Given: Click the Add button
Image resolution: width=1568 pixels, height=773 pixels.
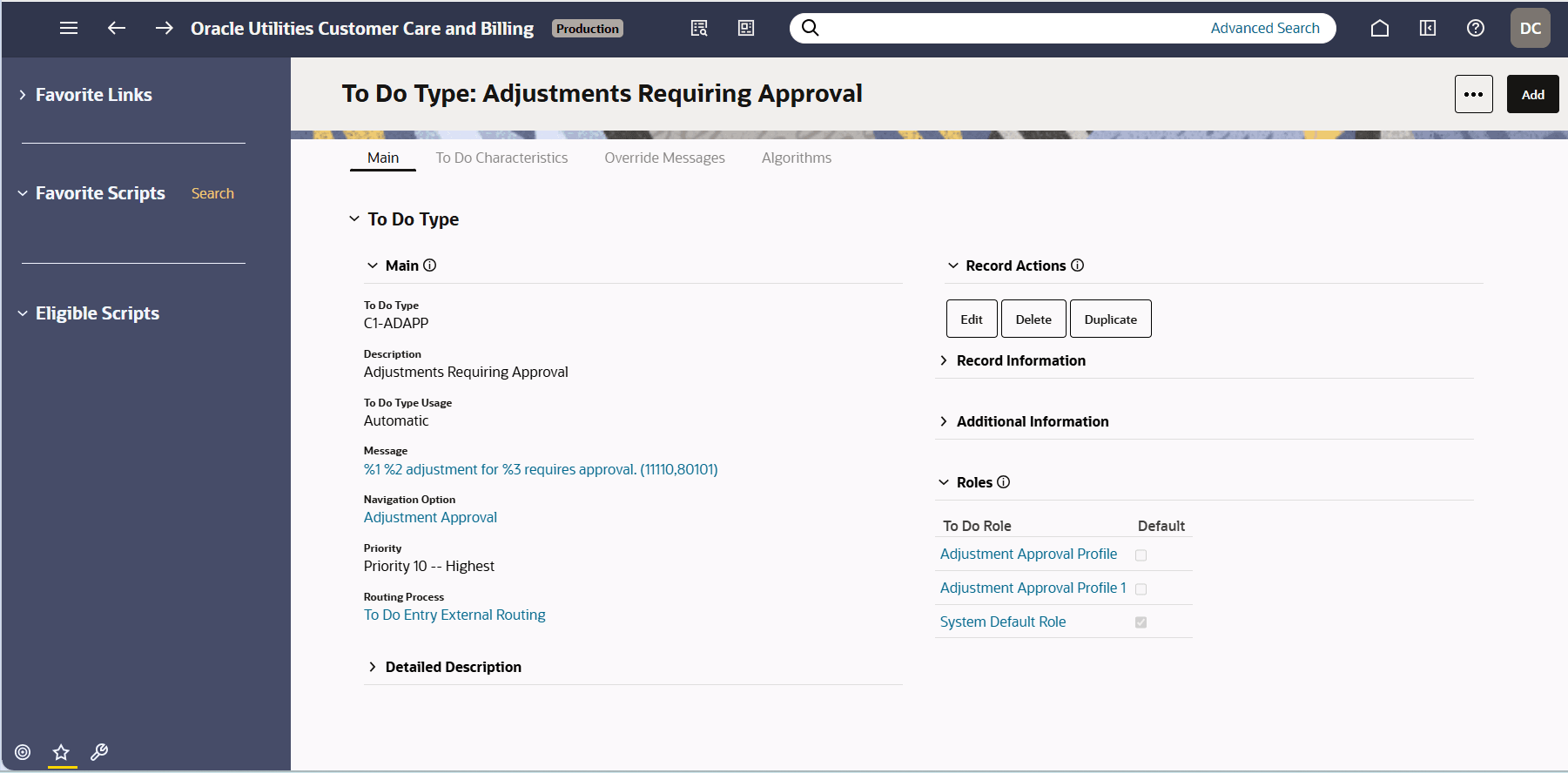Looking at the screenshot, I should [x=1532, y=94].
